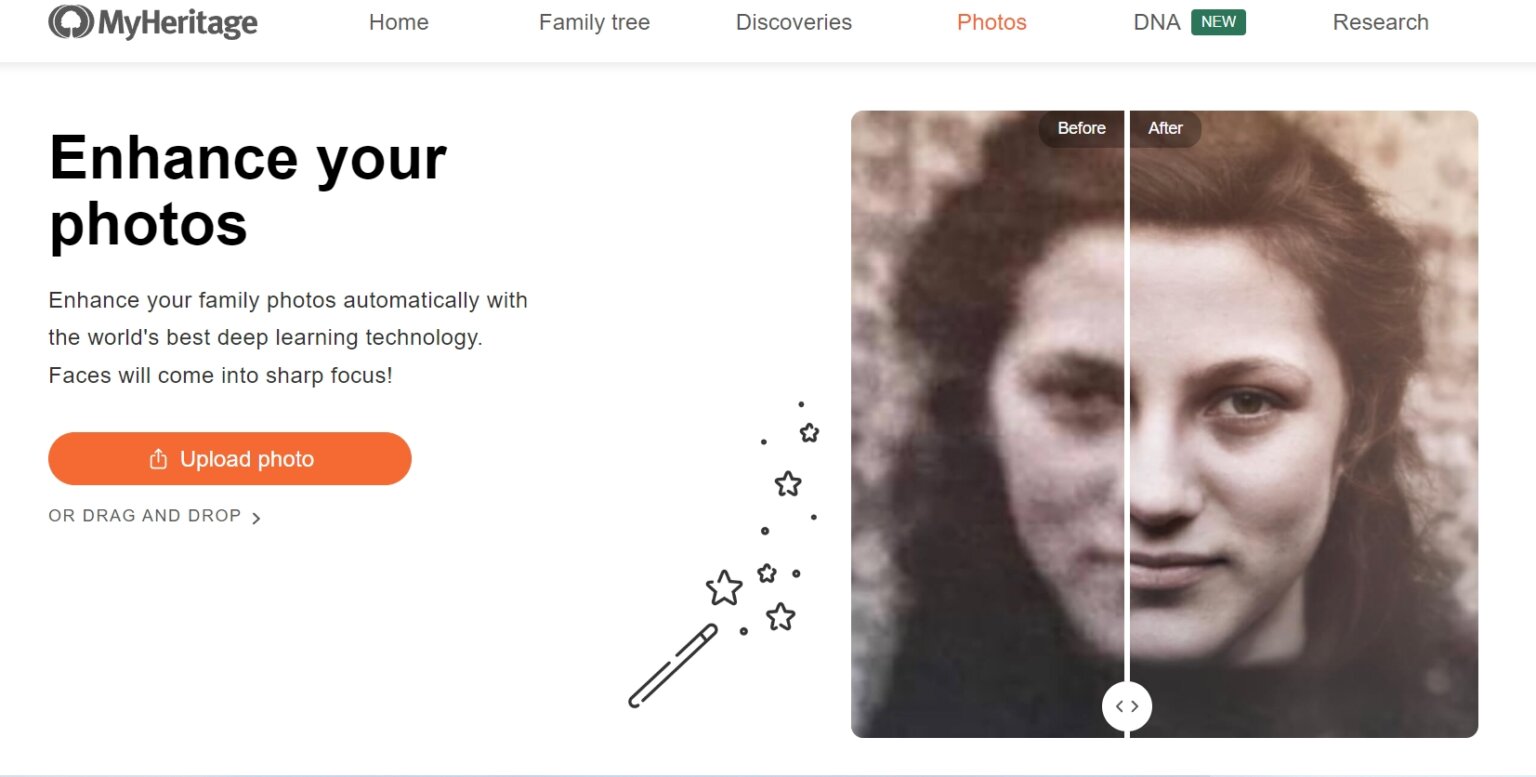
Task: Expand the drag and drop option via its chevron
Action: (x=257, y=517)
